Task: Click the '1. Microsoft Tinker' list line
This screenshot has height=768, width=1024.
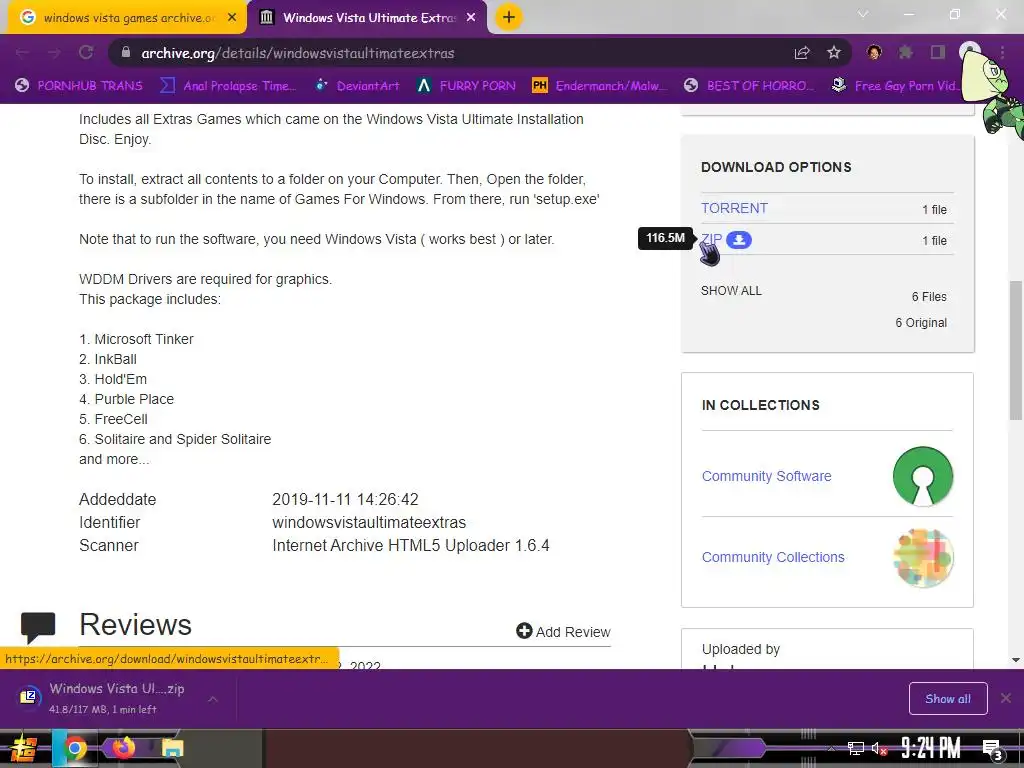Action: [x=136, y=339]
